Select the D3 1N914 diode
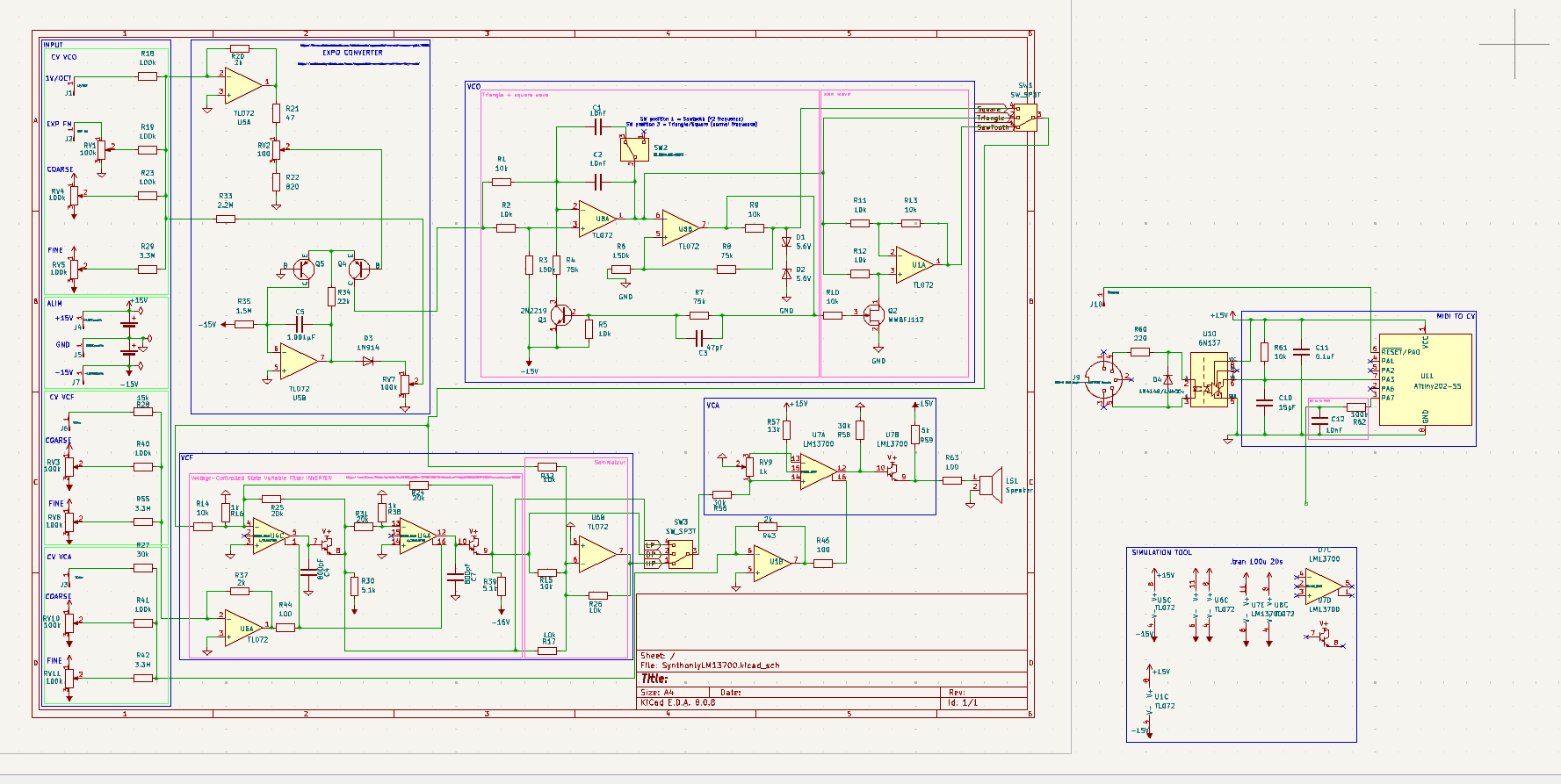Viewport: 1561px width, 784px height. (x=368, y=360)
